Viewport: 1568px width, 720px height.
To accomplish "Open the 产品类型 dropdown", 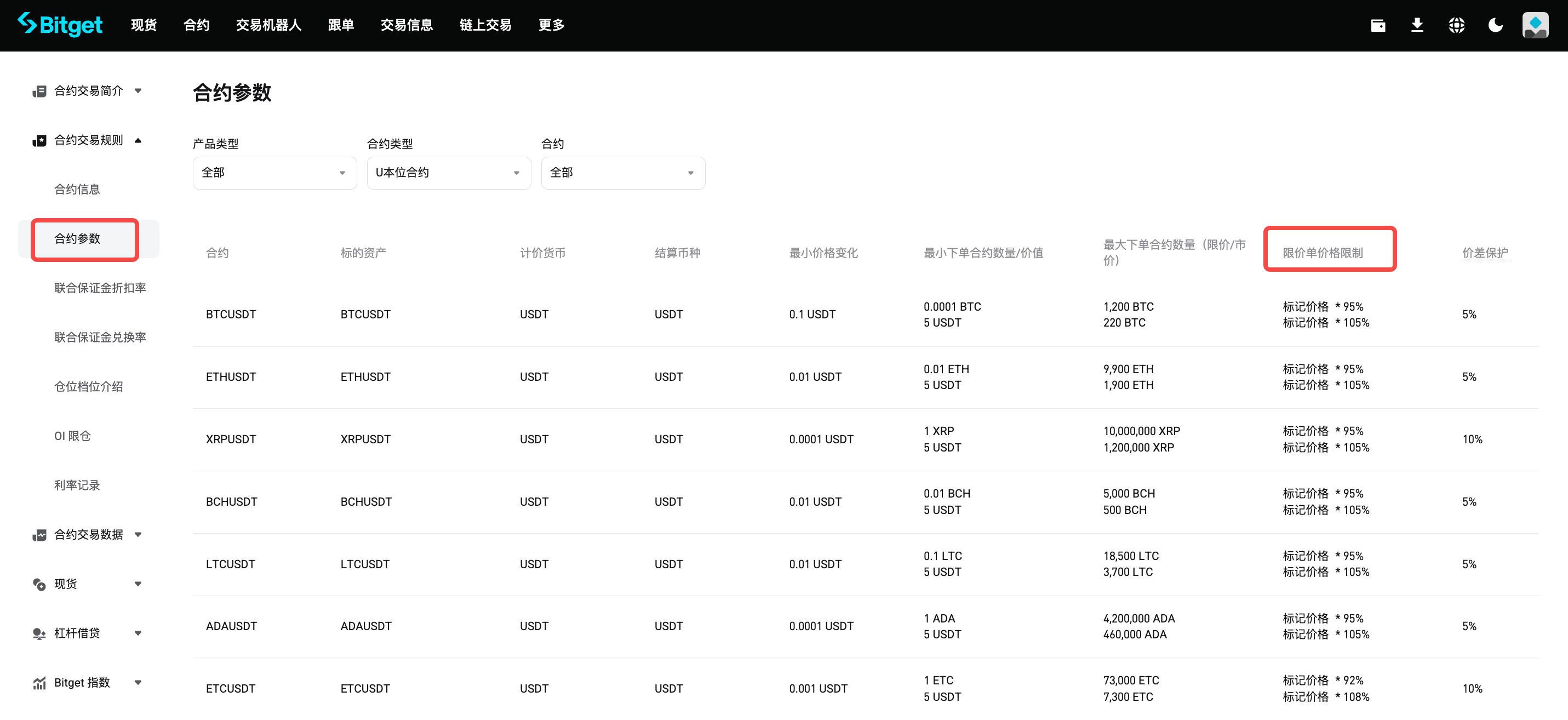I will (x=274, y=173).
